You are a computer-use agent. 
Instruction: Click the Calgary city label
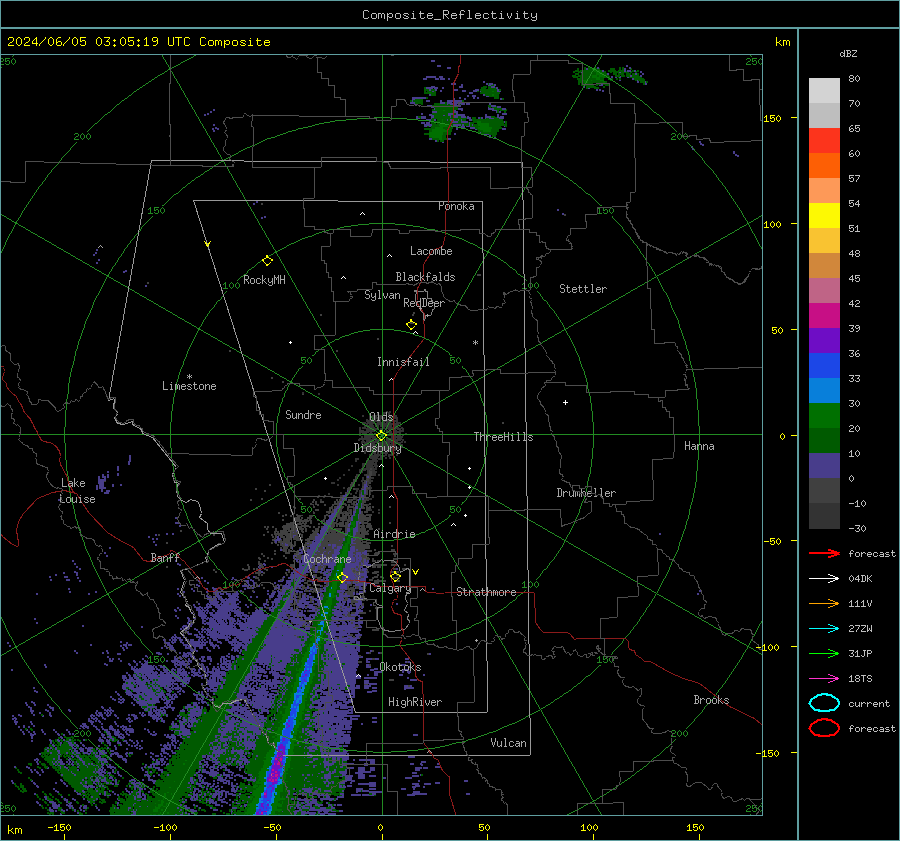390,588
